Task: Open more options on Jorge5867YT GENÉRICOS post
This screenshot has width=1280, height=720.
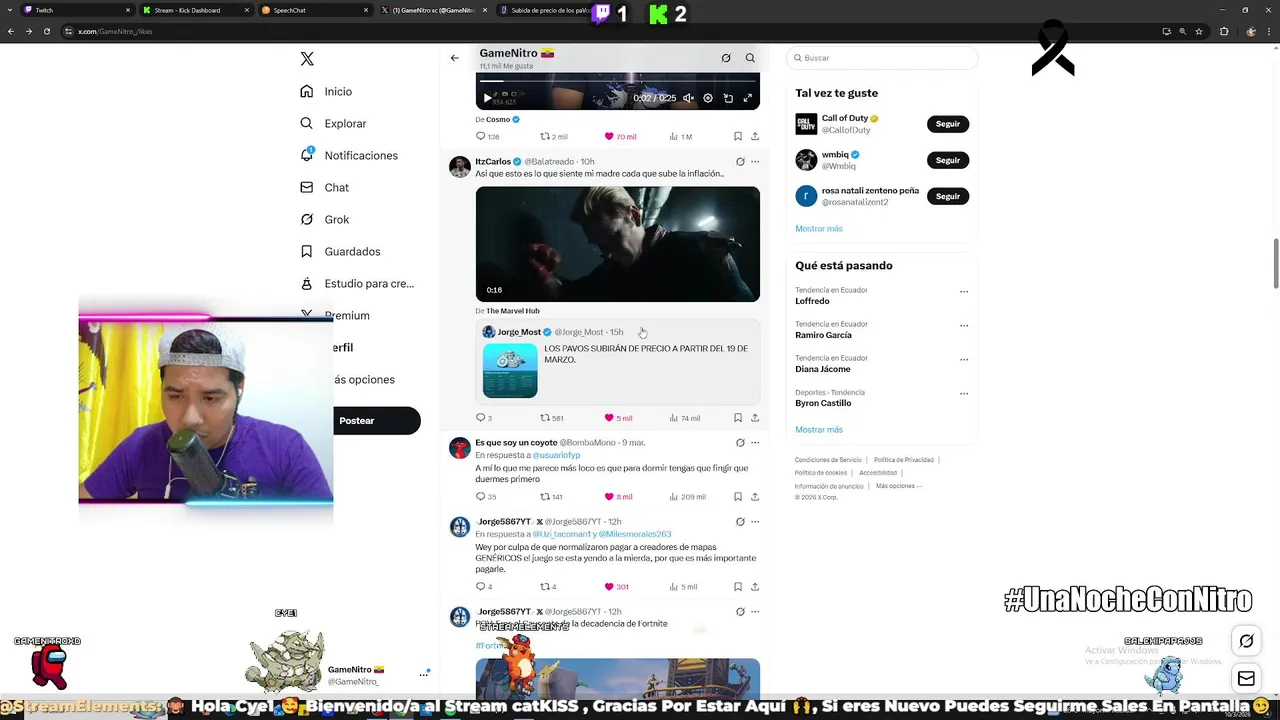Action: (755, 521)
